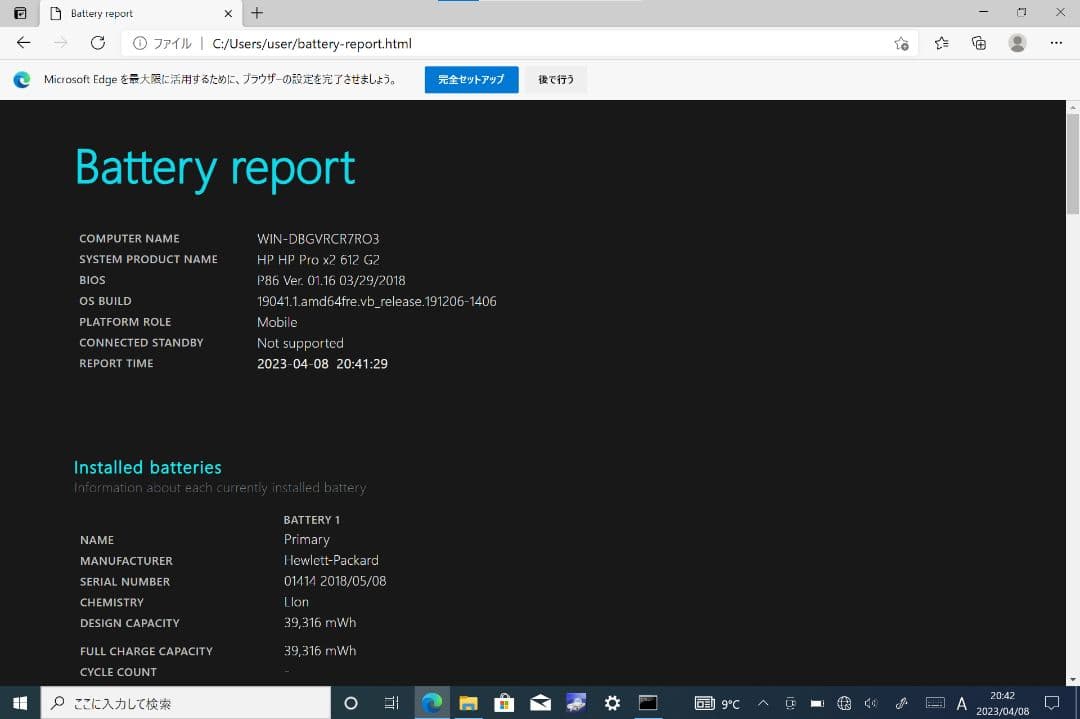Image resolution: width=1080 pixels, height=719 pixels.
Task: Open the favorites list icon
Action: point(940,43)
